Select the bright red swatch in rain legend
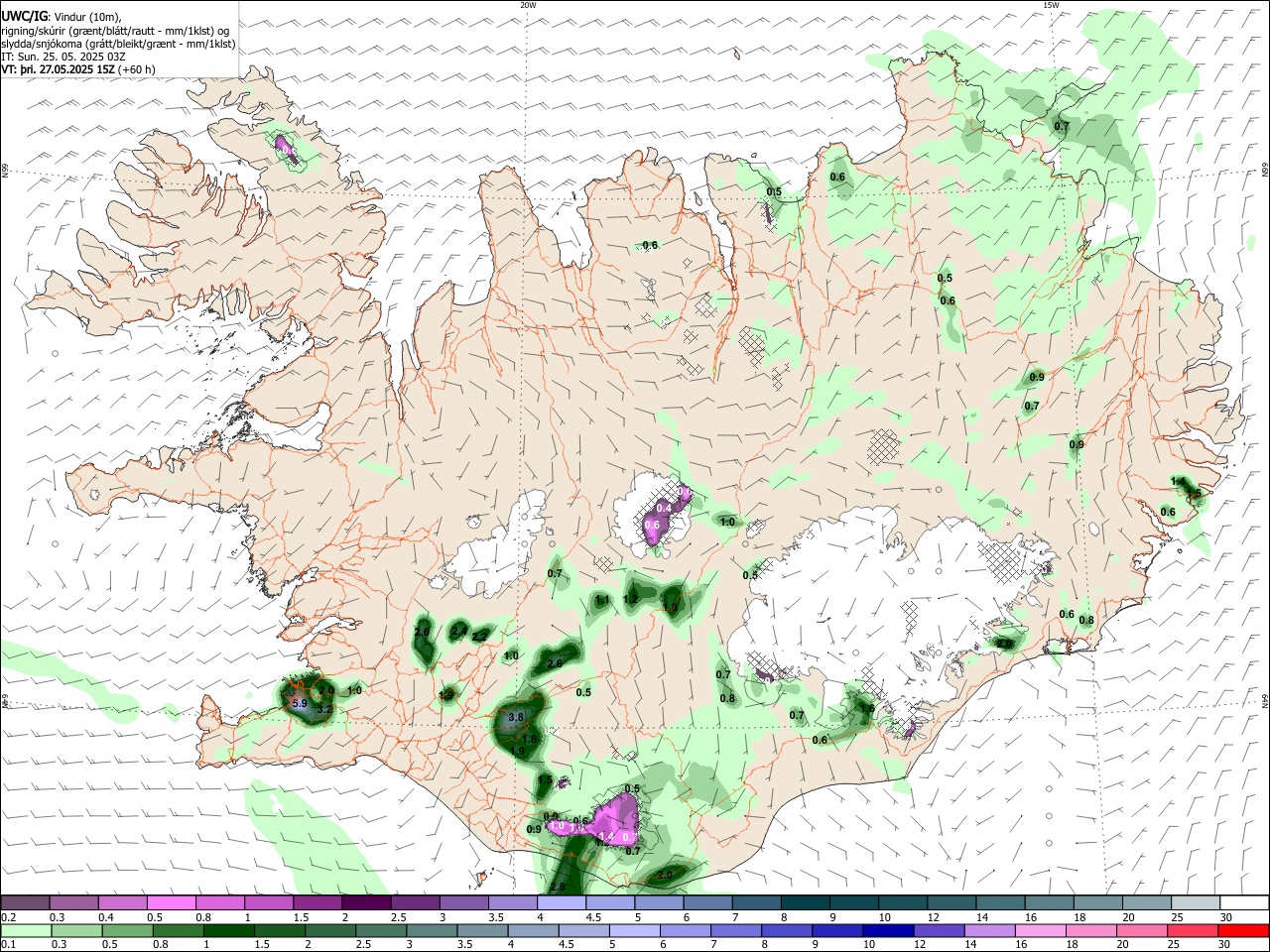The width and height of the screenshot is (1270, 952). [1244, 930]
